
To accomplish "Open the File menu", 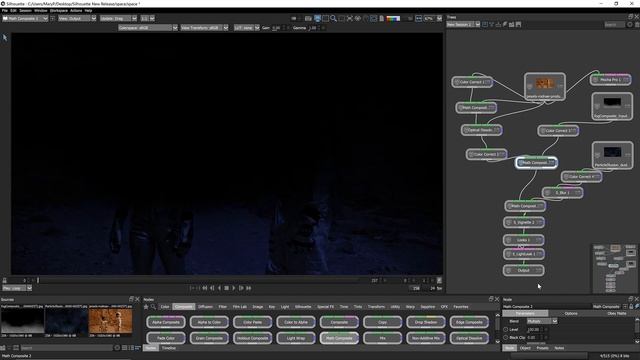I will pos(4,11).
